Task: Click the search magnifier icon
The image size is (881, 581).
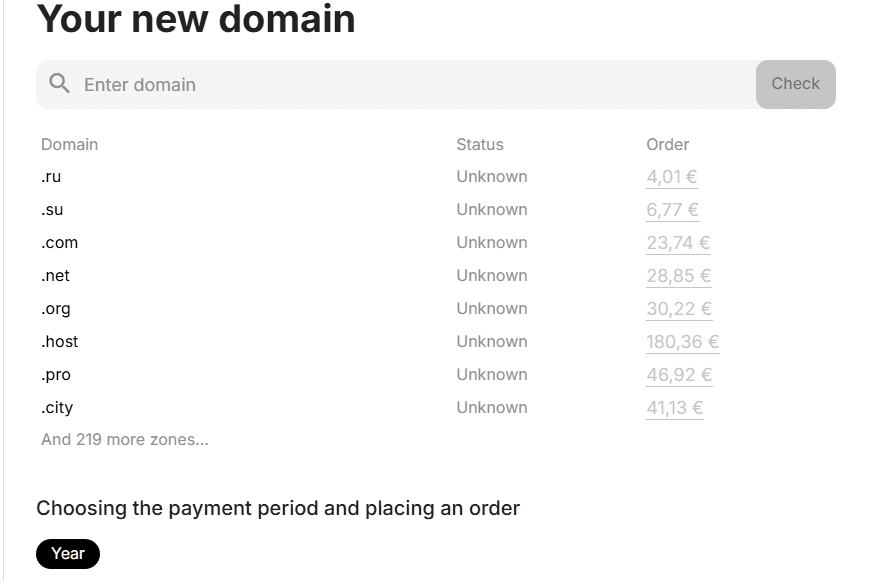Action: point(59,84)
